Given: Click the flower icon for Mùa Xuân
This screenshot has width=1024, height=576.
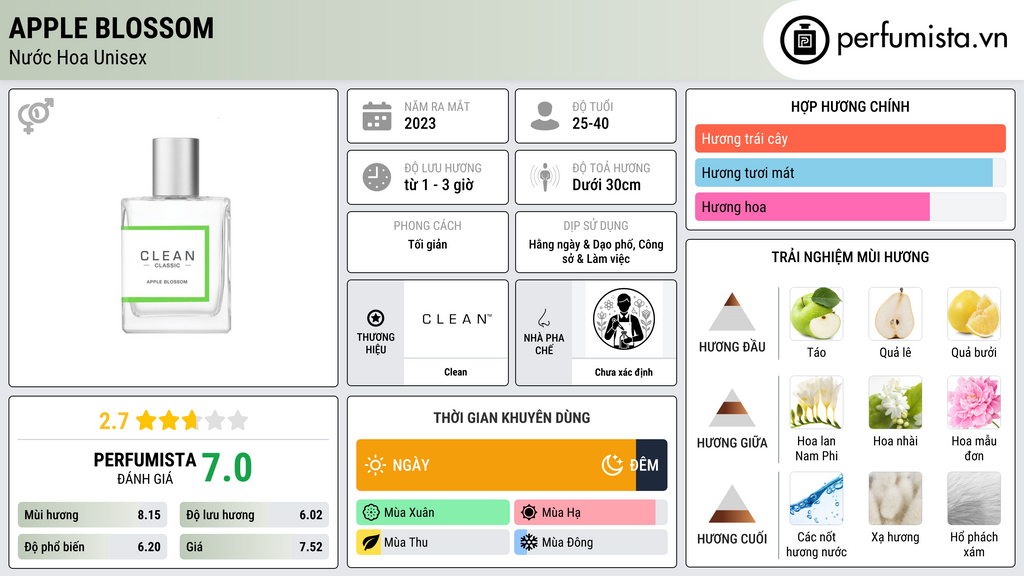Looking at the screenshot, I should point(371,513).
